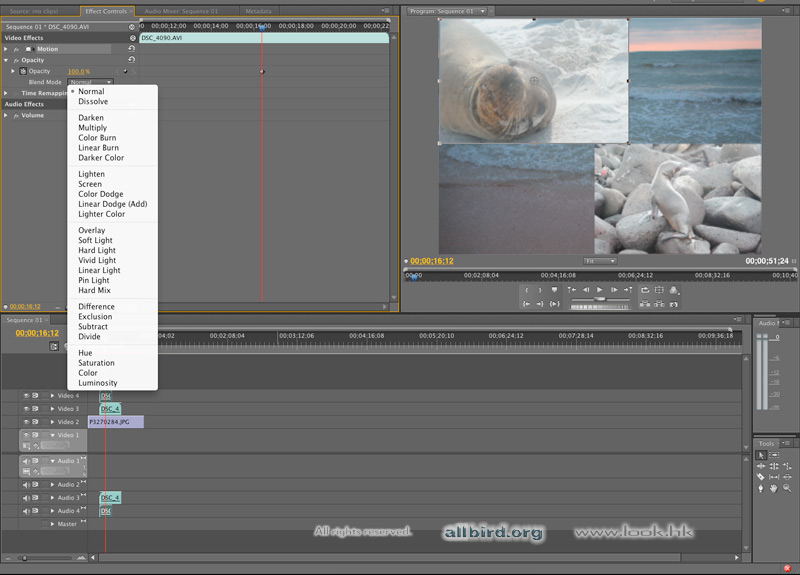800x575 pixels.
Task: Switch to the Metadata tab
Action: (258, 11)
